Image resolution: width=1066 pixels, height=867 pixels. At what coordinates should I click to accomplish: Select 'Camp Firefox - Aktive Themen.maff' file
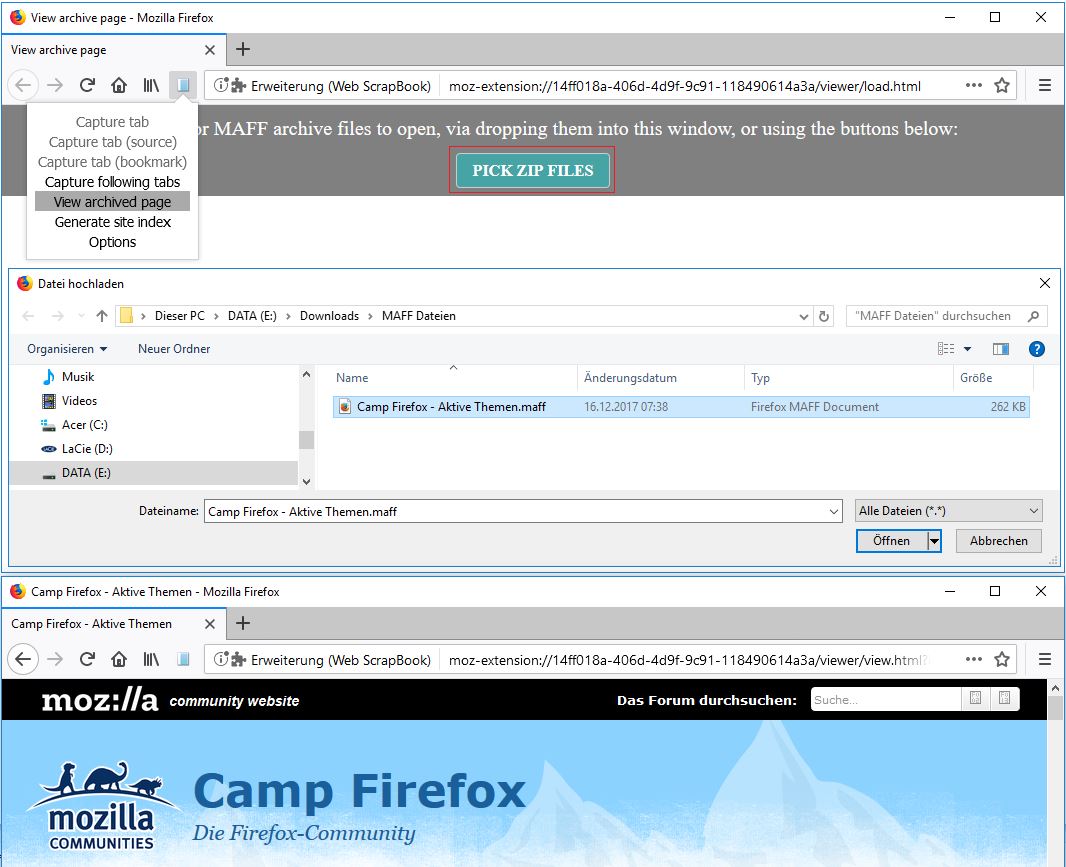[x=681, y=407]
